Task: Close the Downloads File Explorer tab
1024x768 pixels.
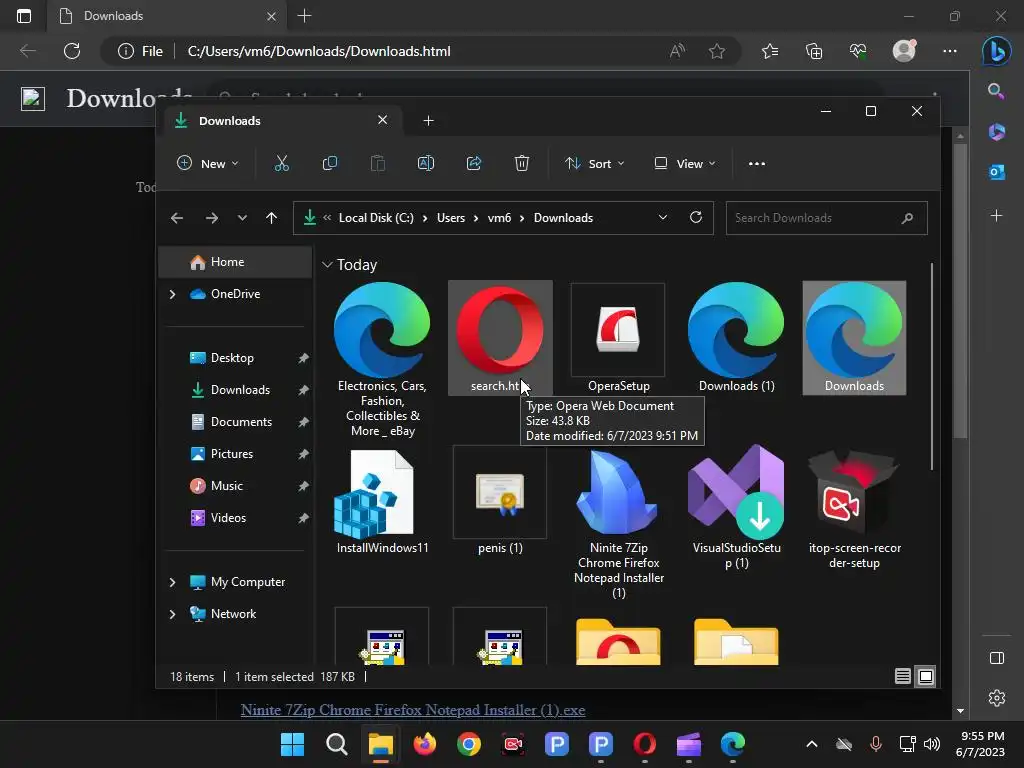Action: [383, 120]
